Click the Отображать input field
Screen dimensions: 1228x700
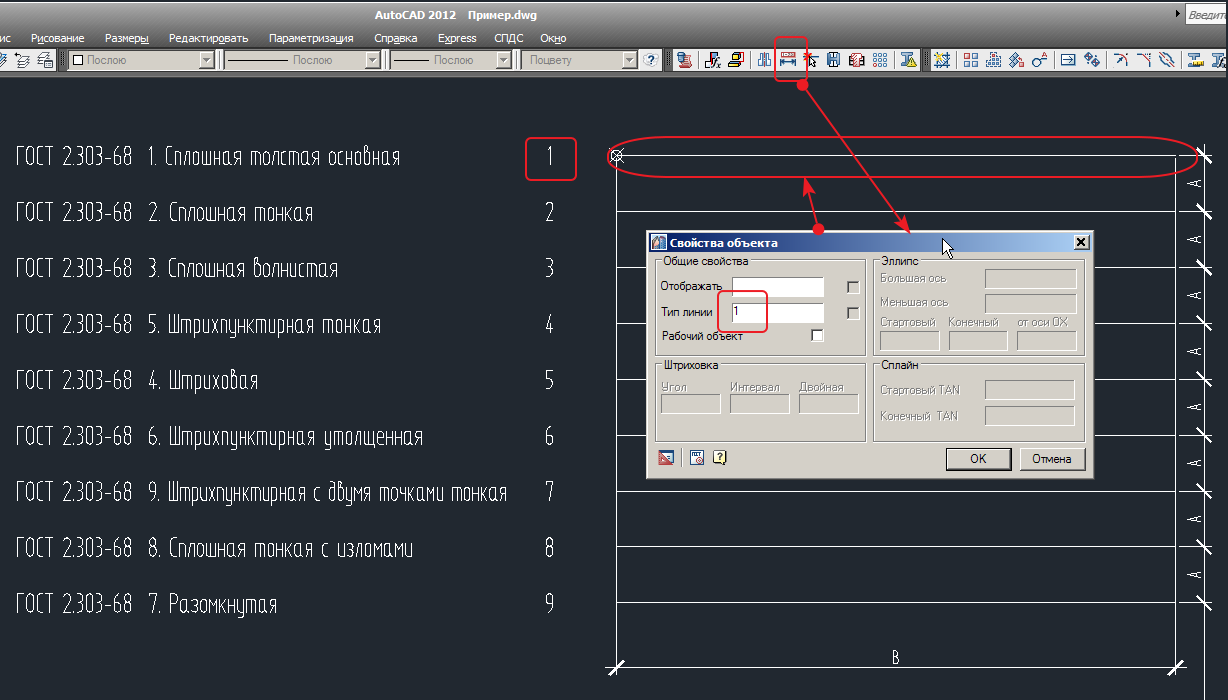777,287
